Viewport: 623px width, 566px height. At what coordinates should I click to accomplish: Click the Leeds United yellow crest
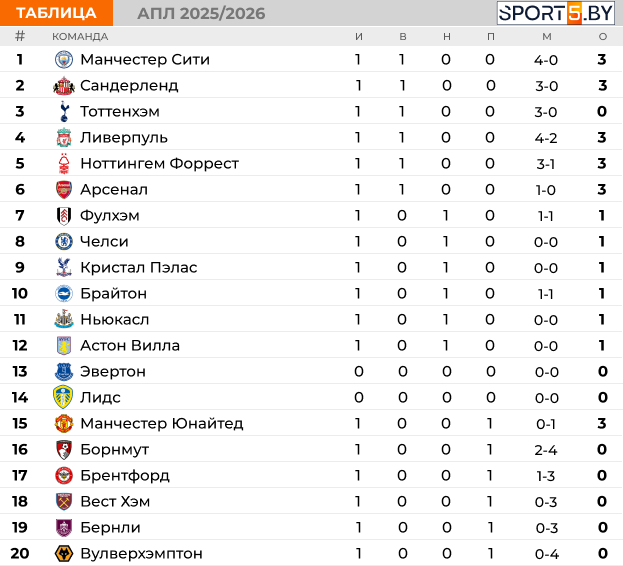tap(63, 397)
